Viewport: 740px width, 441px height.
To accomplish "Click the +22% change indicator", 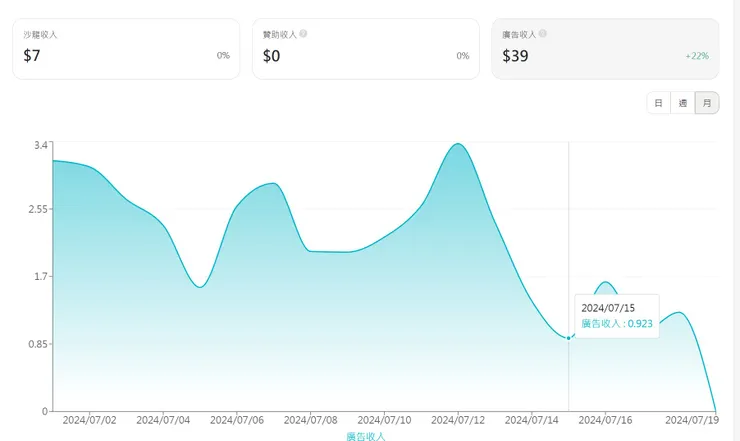I will tap(697, 56).
